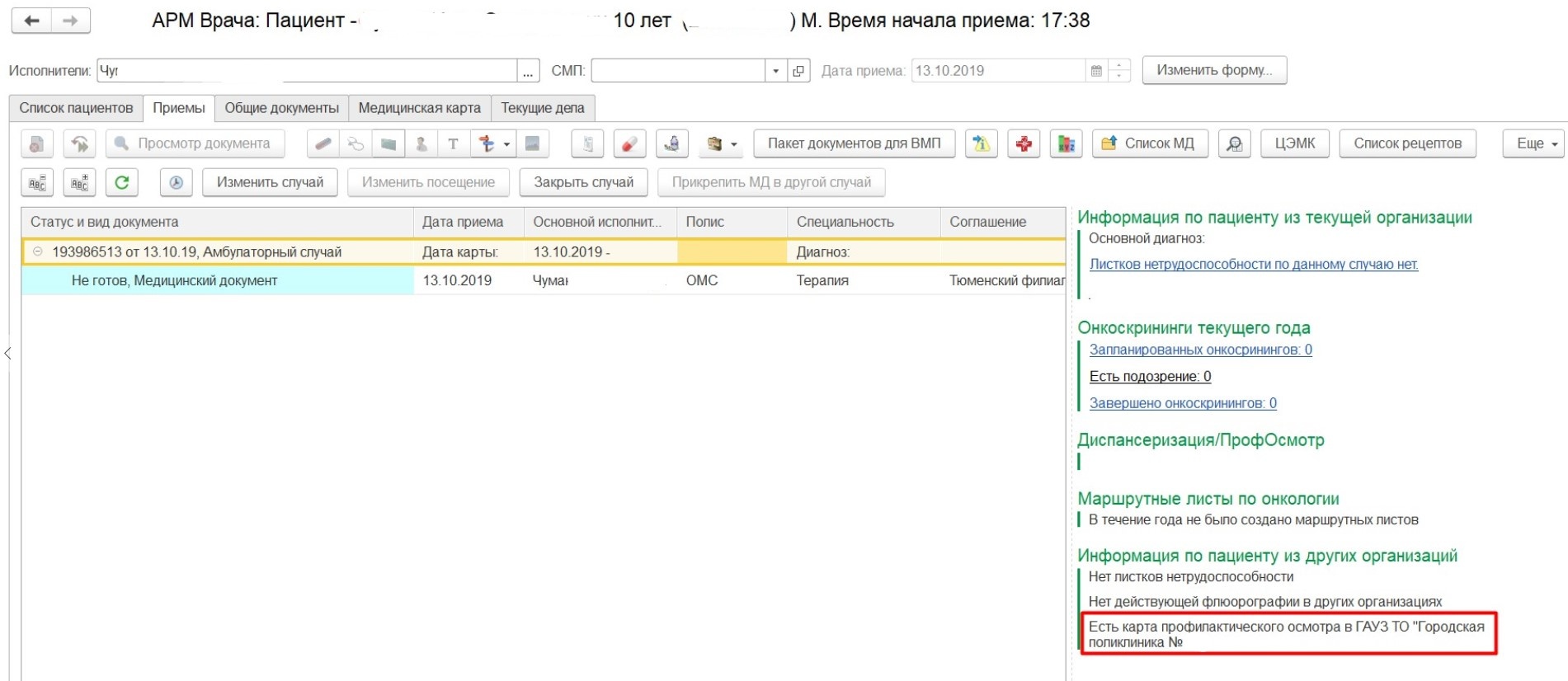Click the green refresh icon
The height and width of the screenshot is (681, 1568).
click(x=121, y=182)
